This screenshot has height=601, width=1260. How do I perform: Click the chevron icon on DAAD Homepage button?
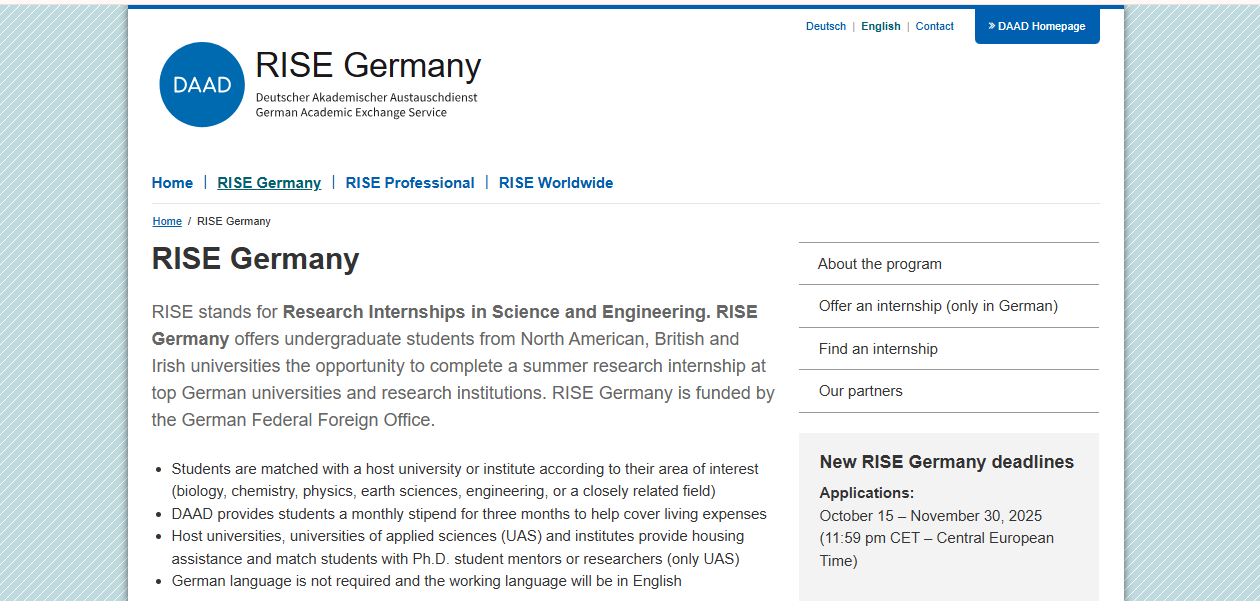993,26
